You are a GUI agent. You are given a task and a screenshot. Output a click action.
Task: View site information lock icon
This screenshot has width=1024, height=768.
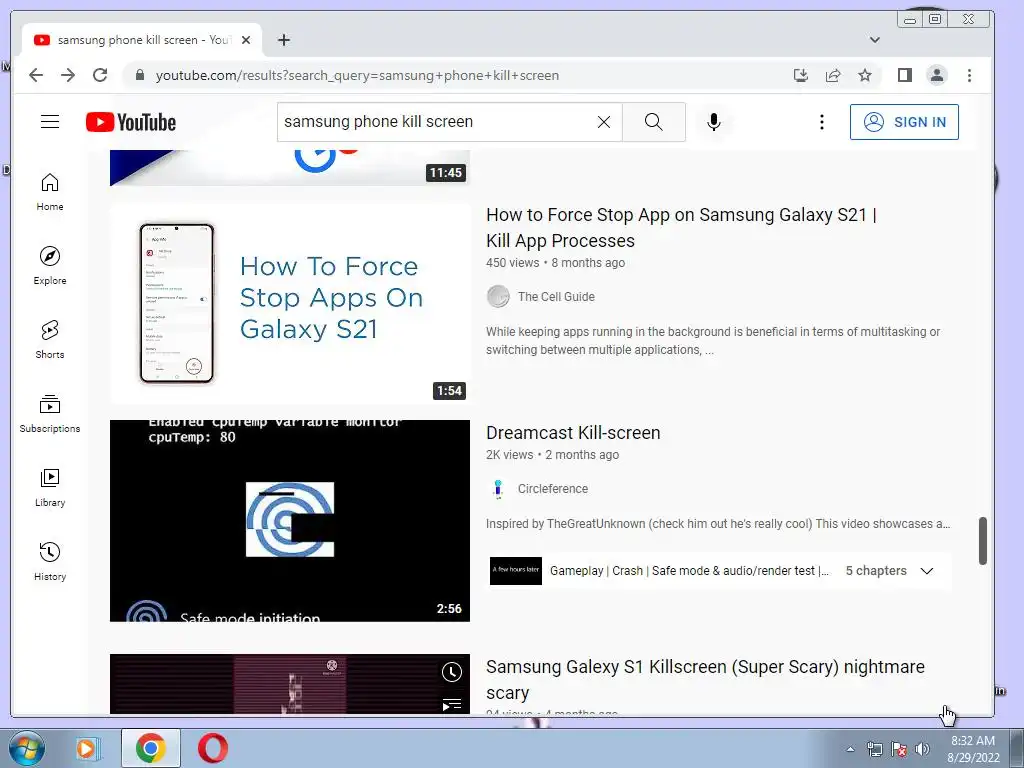pyautogui.click(x=139, y=75)
